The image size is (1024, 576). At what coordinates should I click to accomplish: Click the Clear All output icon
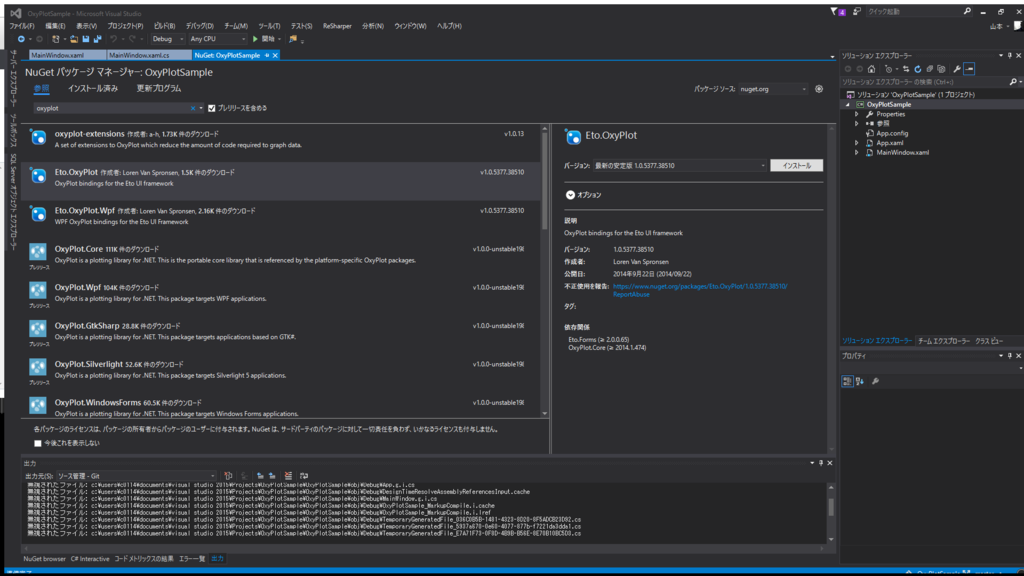point(287,474)
